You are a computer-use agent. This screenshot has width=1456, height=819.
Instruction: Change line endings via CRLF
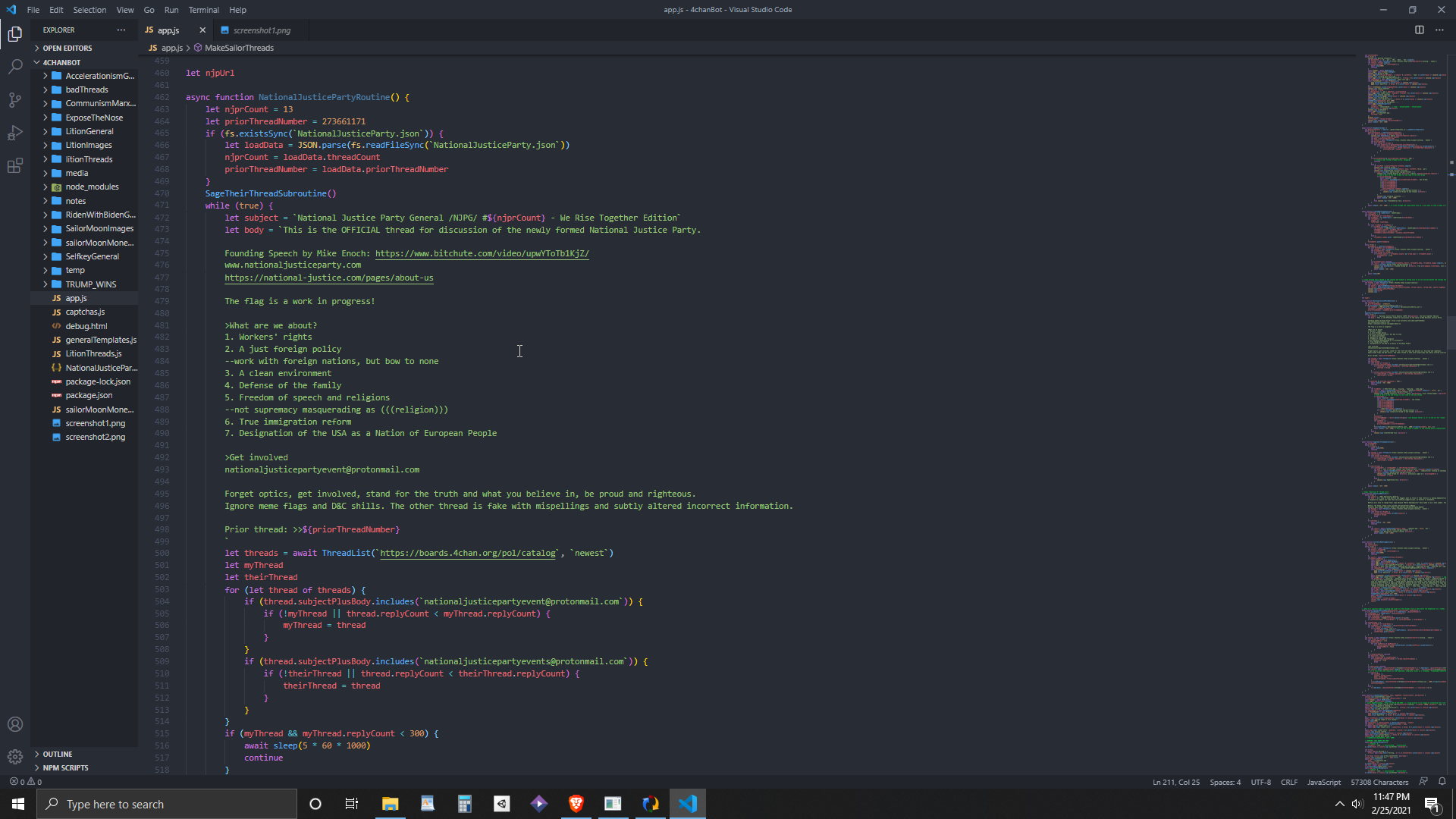[x=1288, y=782]
